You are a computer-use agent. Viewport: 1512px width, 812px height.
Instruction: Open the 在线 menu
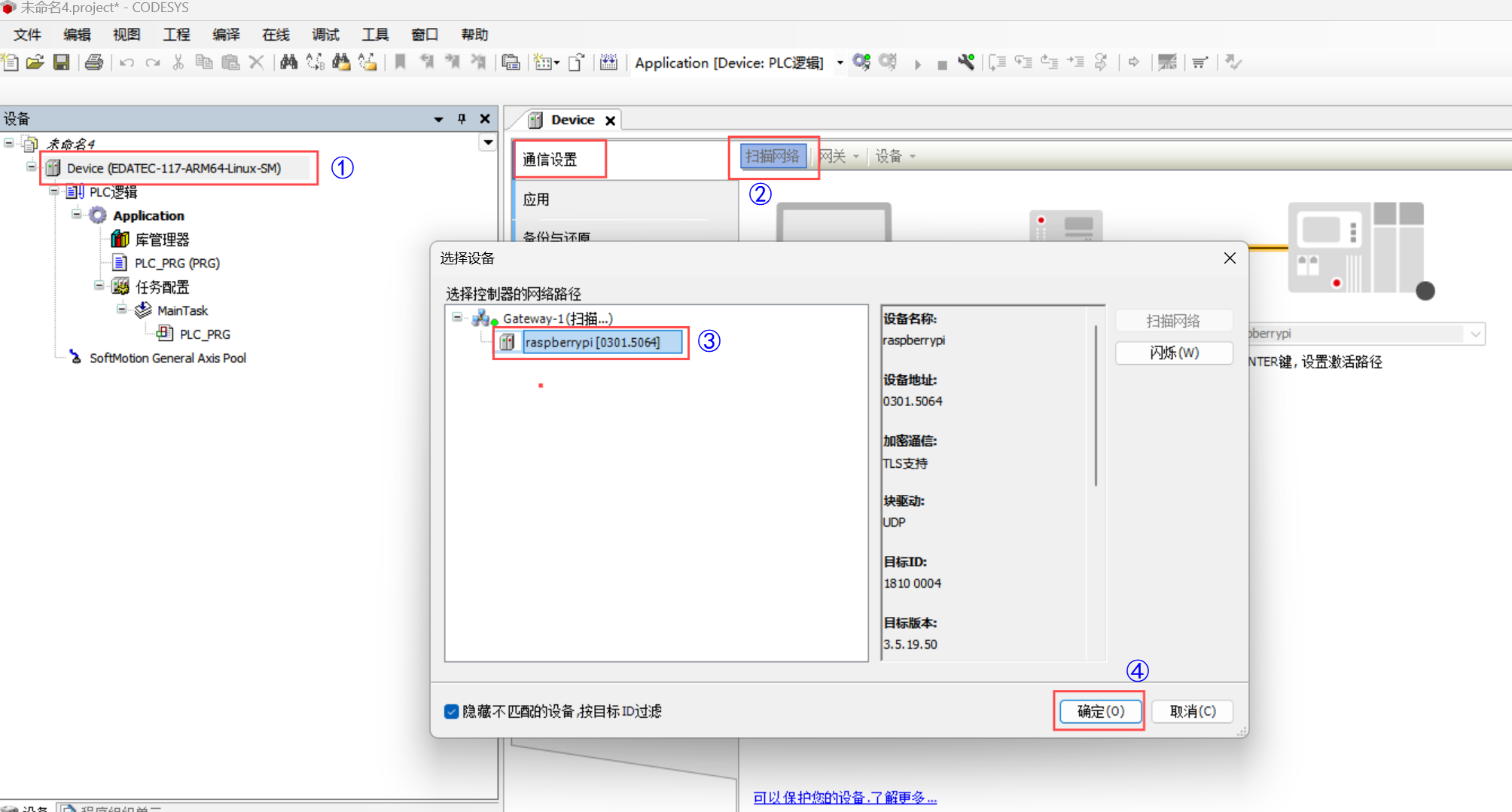276,35
